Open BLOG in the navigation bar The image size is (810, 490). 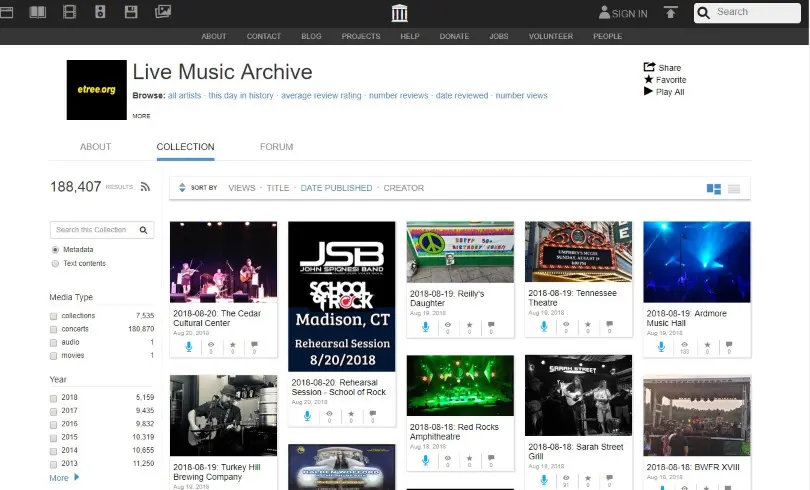[x=311, y=36]
